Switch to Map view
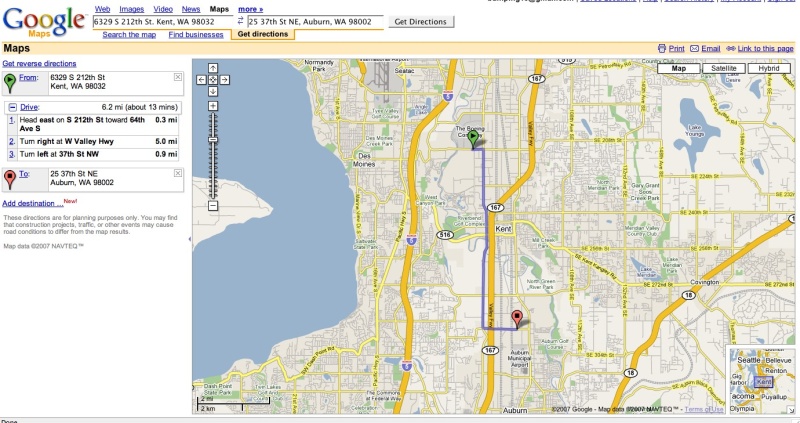Image resolution: width=800 pixels, height=423 pixels. (679, 68)
